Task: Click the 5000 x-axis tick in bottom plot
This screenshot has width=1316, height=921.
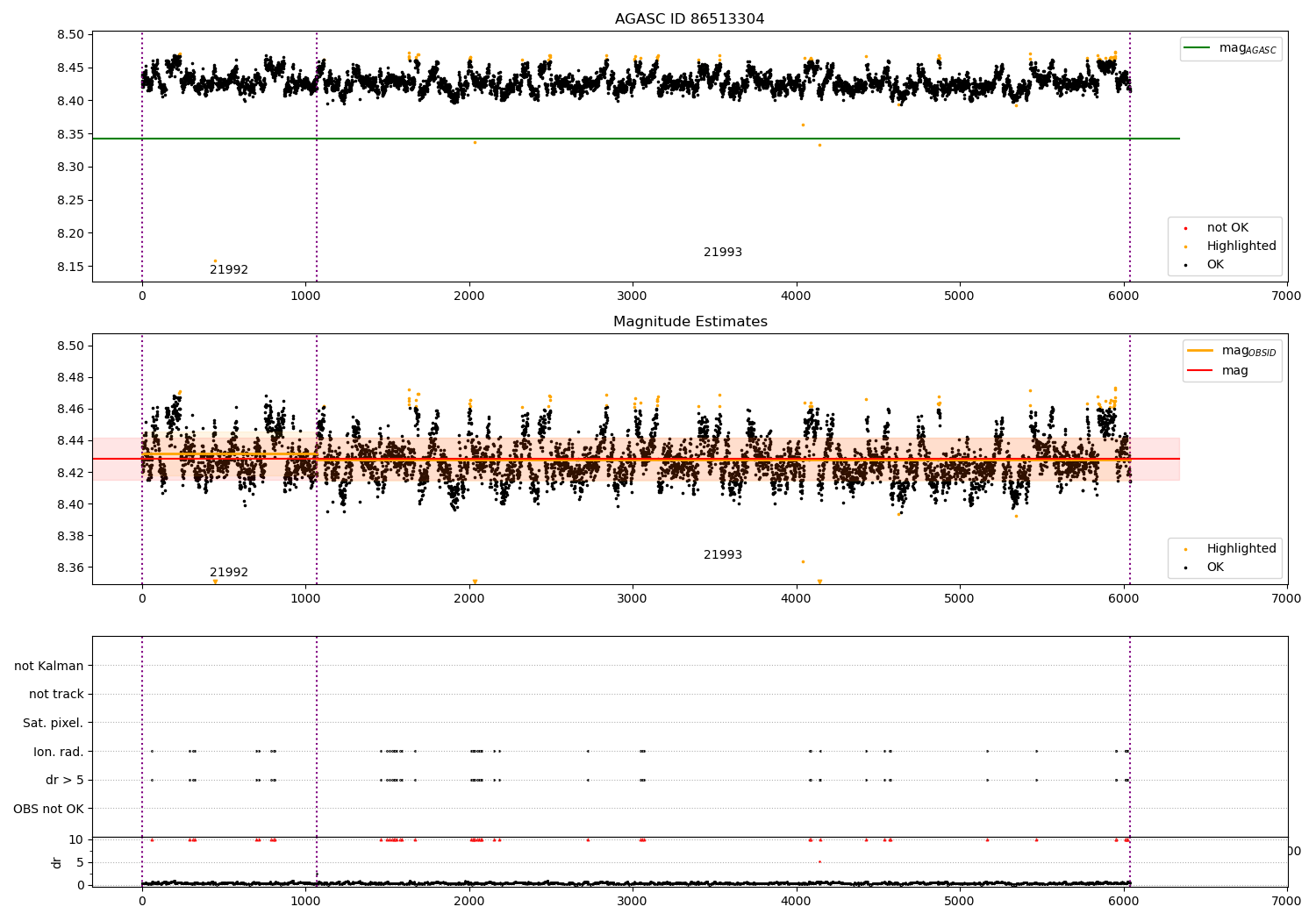Action: 959,901
